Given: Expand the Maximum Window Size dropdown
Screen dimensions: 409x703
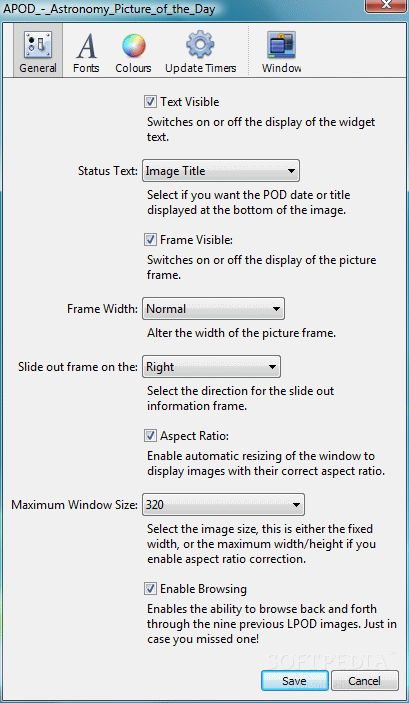Looking at the screenshot, I should click(223, 505).
